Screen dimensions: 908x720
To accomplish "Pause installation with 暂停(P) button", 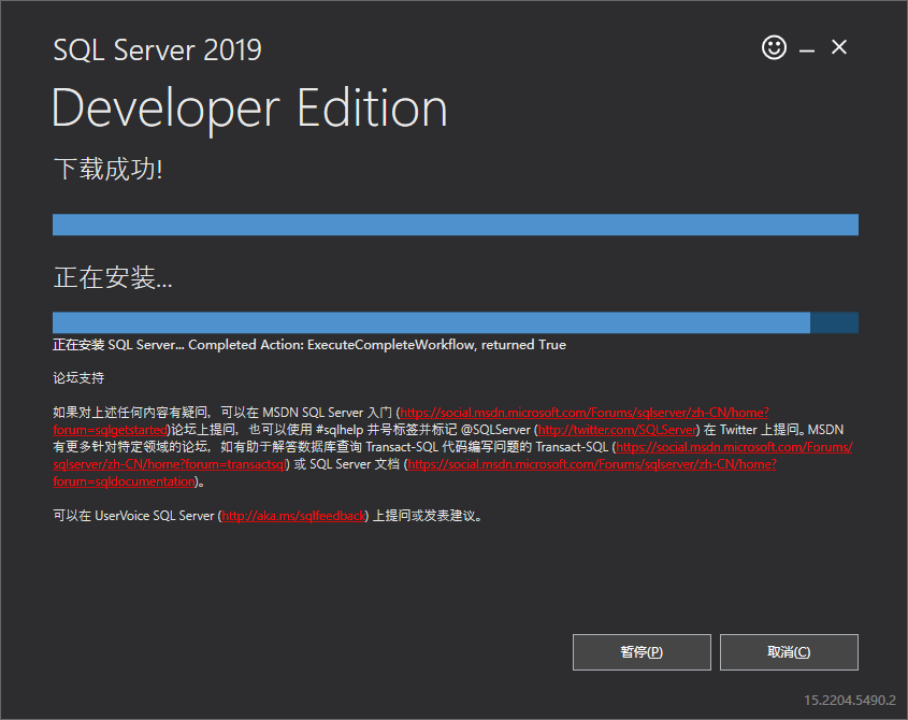I will (642, 652).
